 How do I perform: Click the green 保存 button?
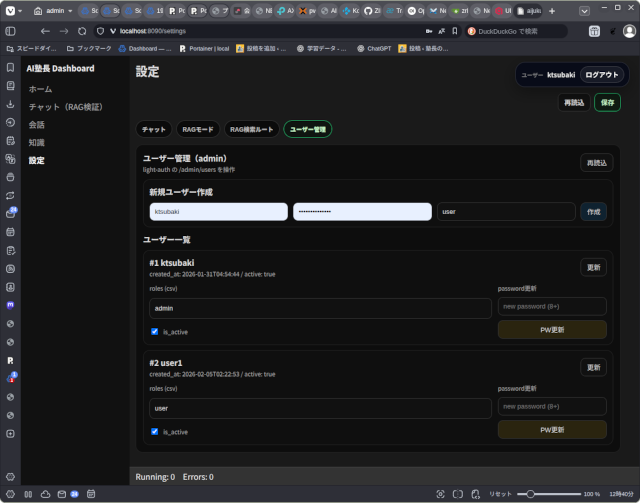click(x=606, y=102)
